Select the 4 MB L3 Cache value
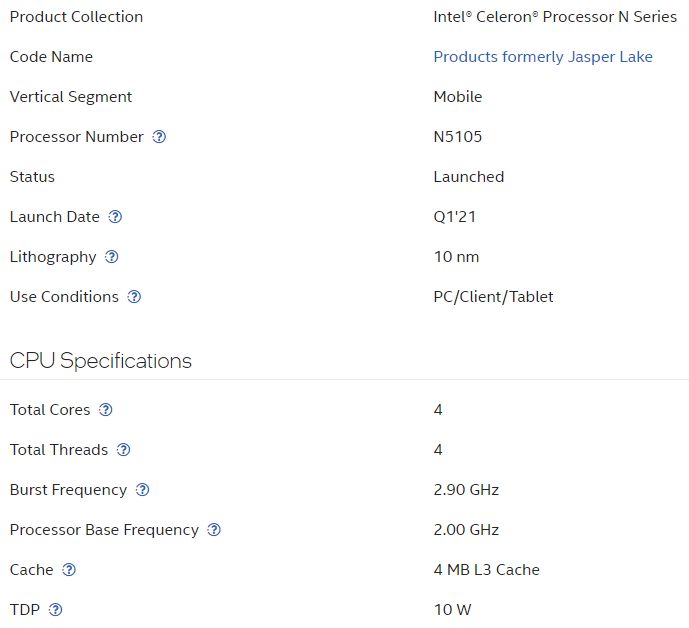Viewport: 689px width, 628px height. (486, 570)
